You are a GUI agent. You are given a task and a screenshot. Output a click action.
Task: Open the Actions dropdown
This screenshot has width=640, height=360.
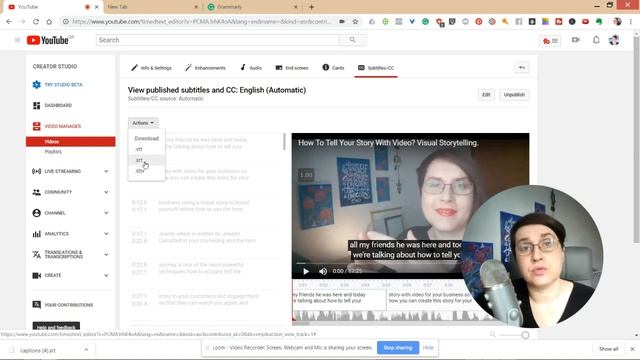(143, 123)
